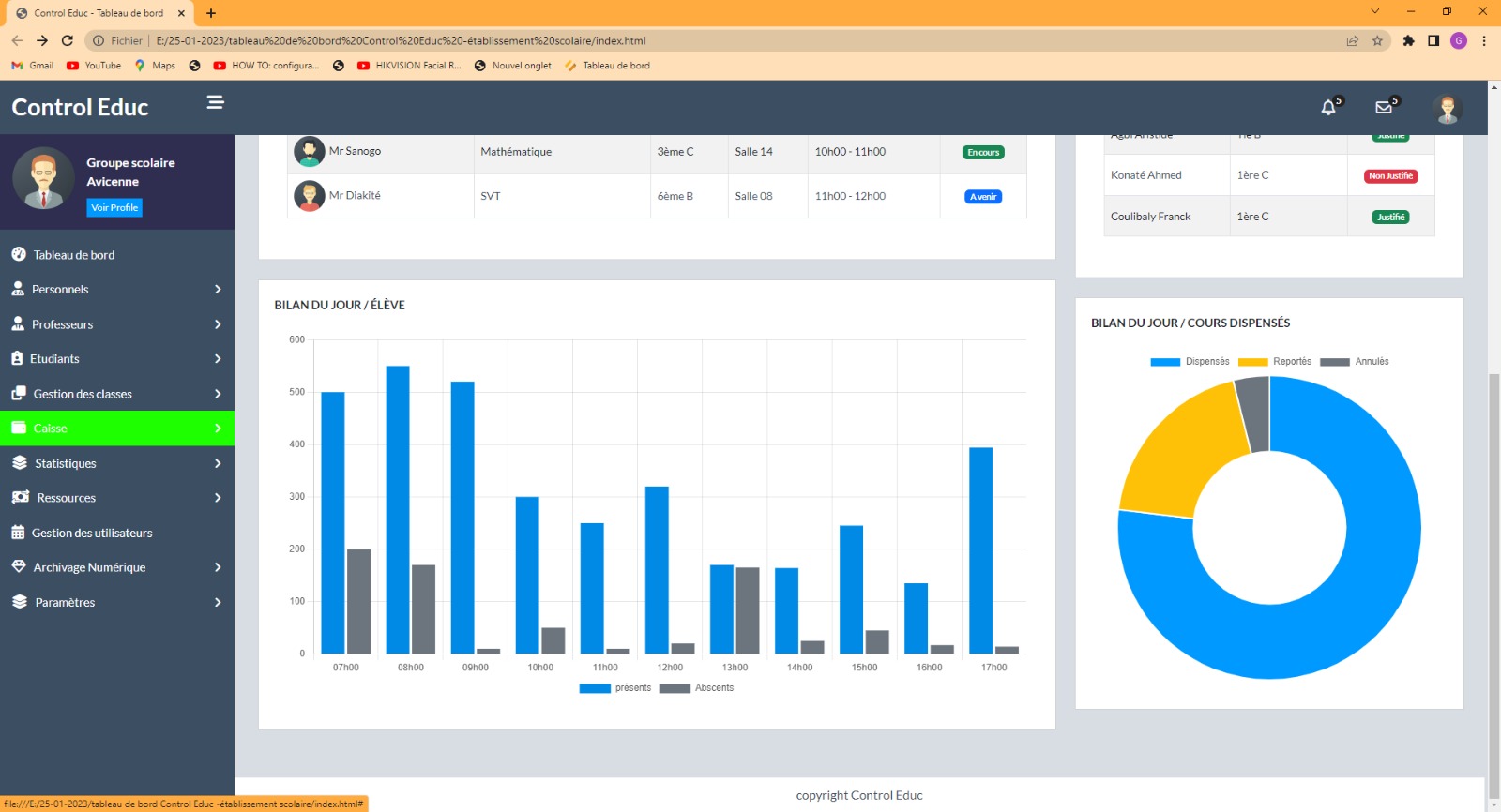Screen dimensions: 1501x812
Task: Close the Control Educ browser tab
Action: point(181,13)
